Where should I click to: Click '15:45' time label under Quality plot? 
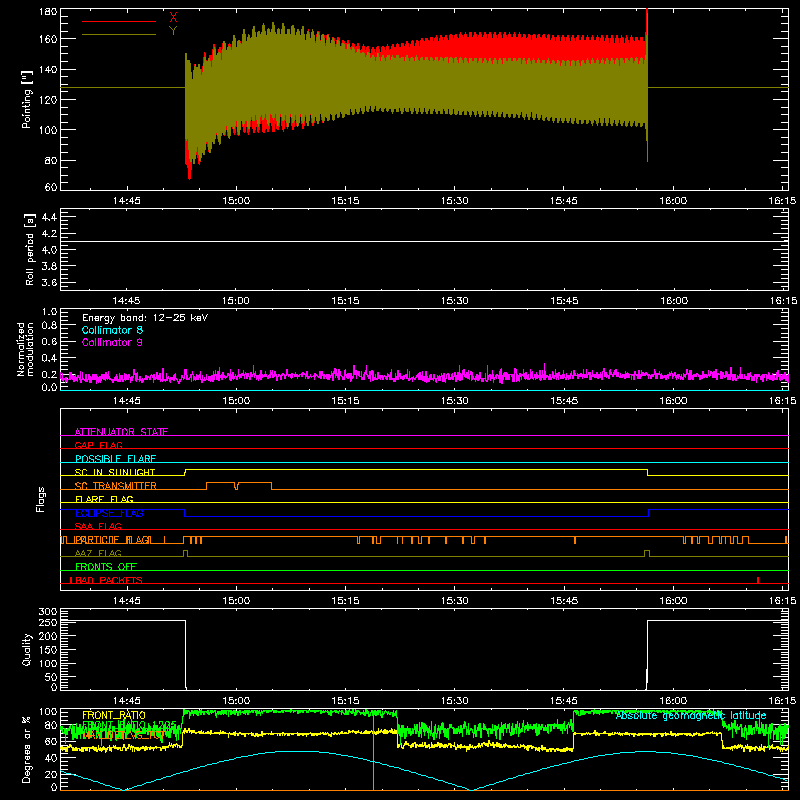pyautogui.click(x=564, y=701)
